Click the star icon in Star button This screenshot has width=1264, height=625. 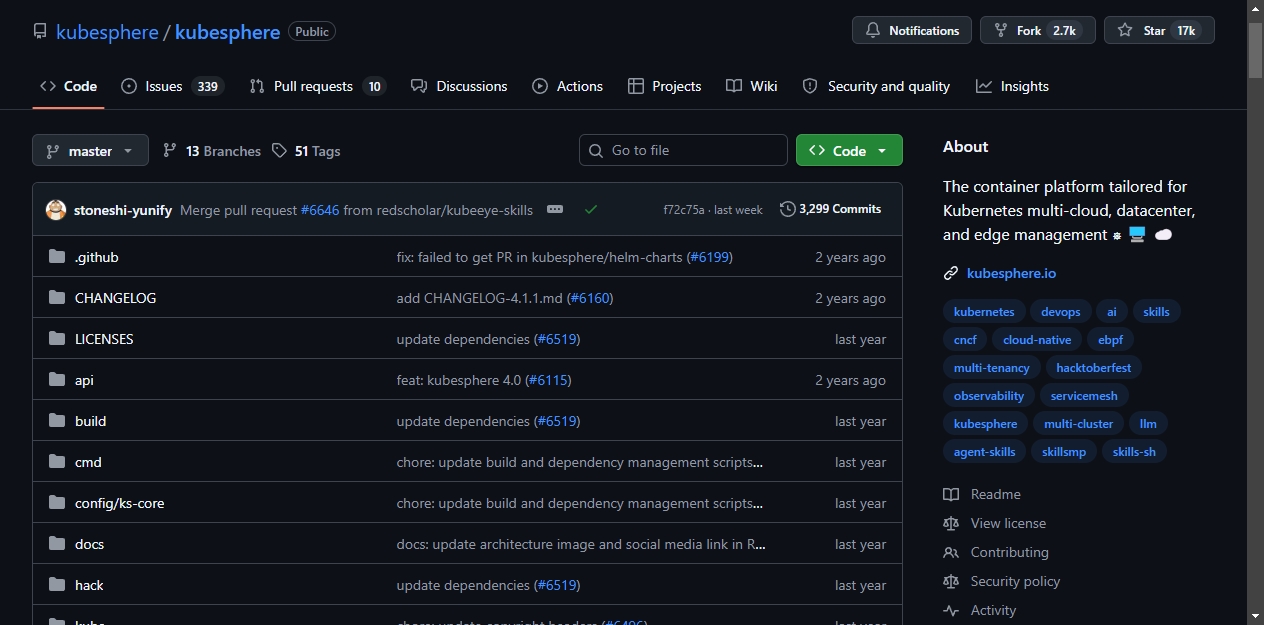[1125, 31]
